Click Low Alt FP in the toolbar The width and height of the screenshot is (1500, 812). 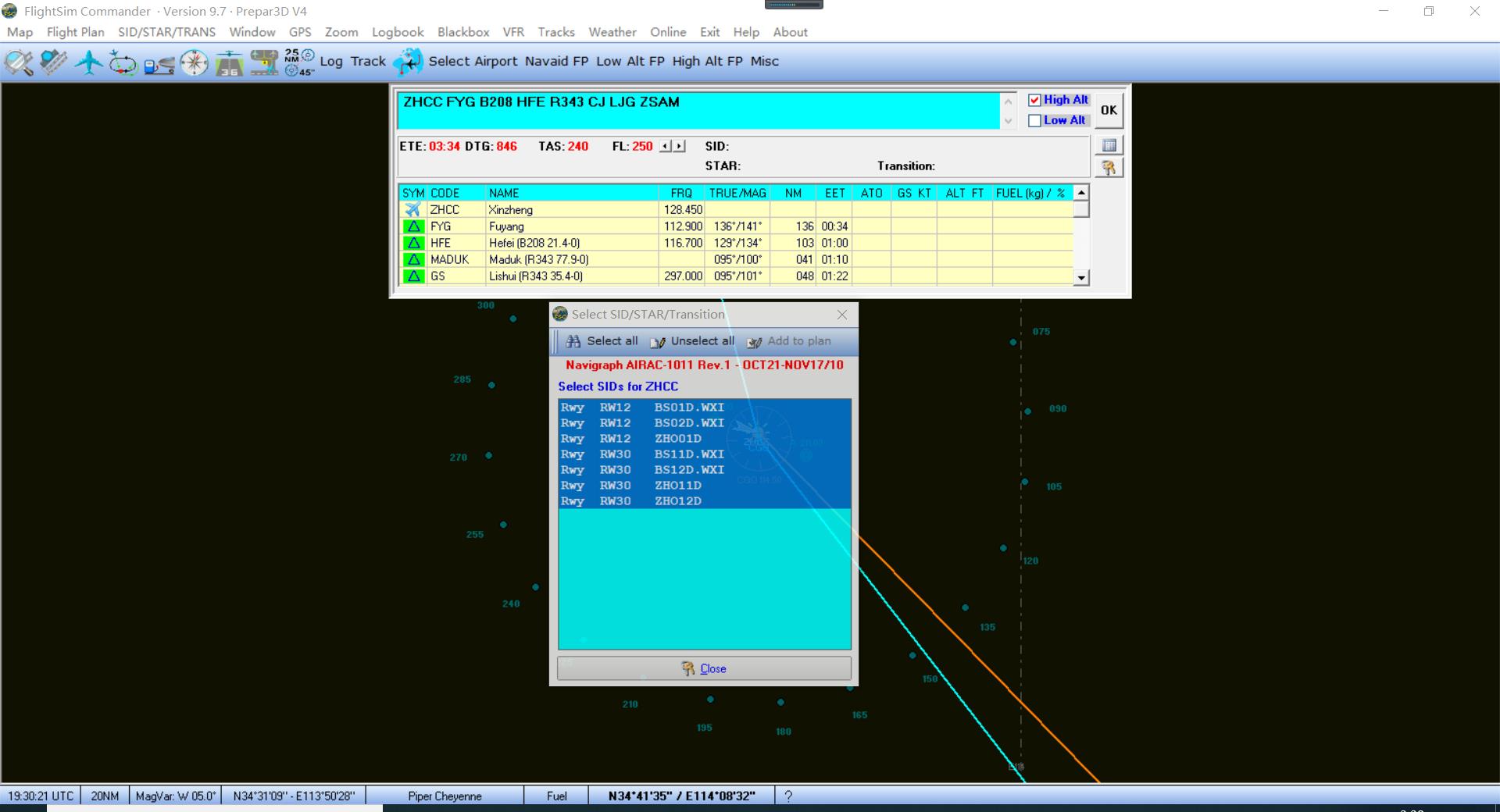tap(630, 61)
